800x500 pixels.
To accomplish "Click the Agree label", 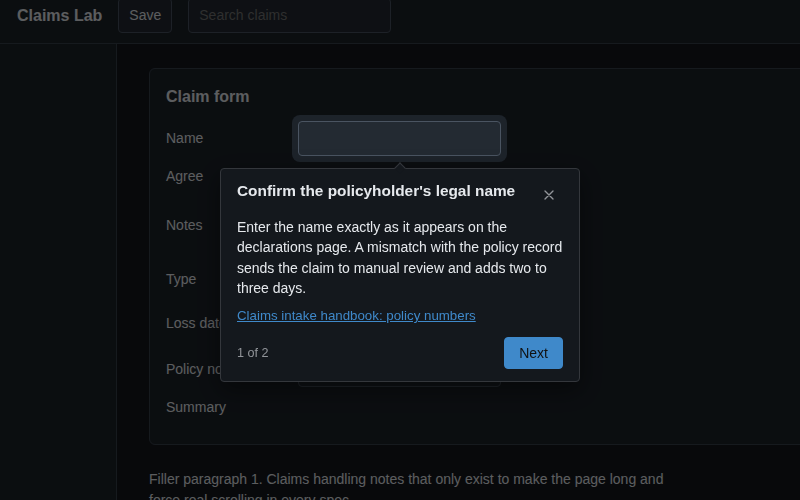I will 185,176.
